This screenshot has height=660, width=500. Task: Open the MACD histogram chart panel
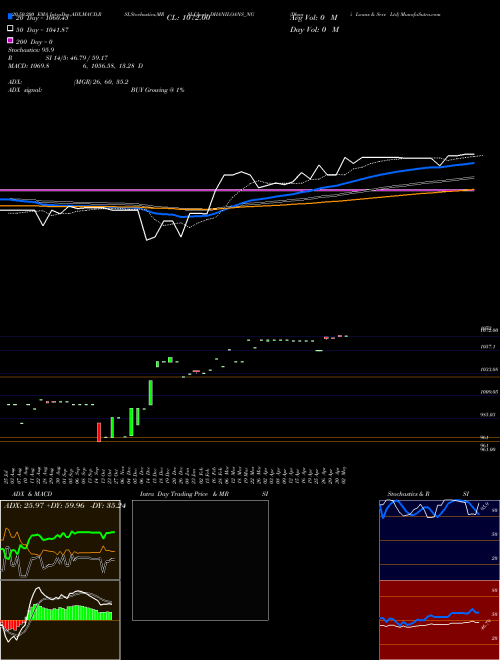60,620
